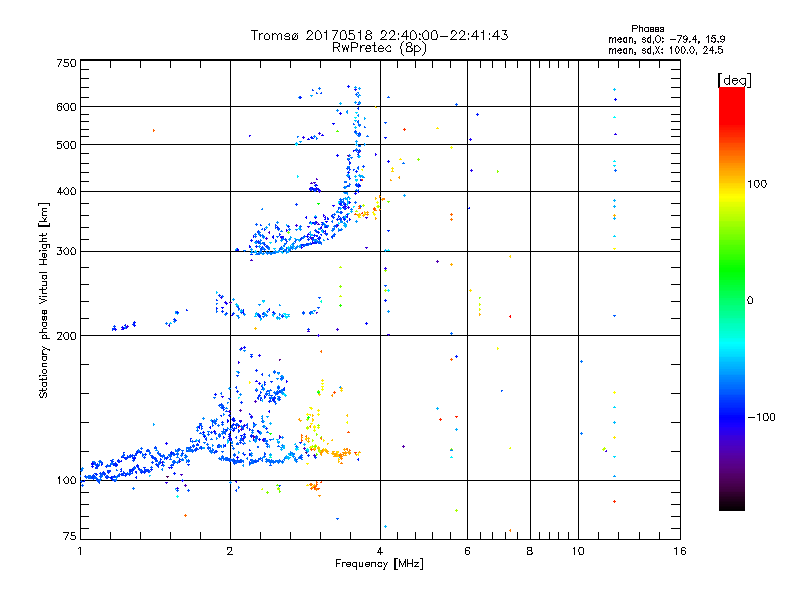Click the x-axis tick label '4'

380,551
